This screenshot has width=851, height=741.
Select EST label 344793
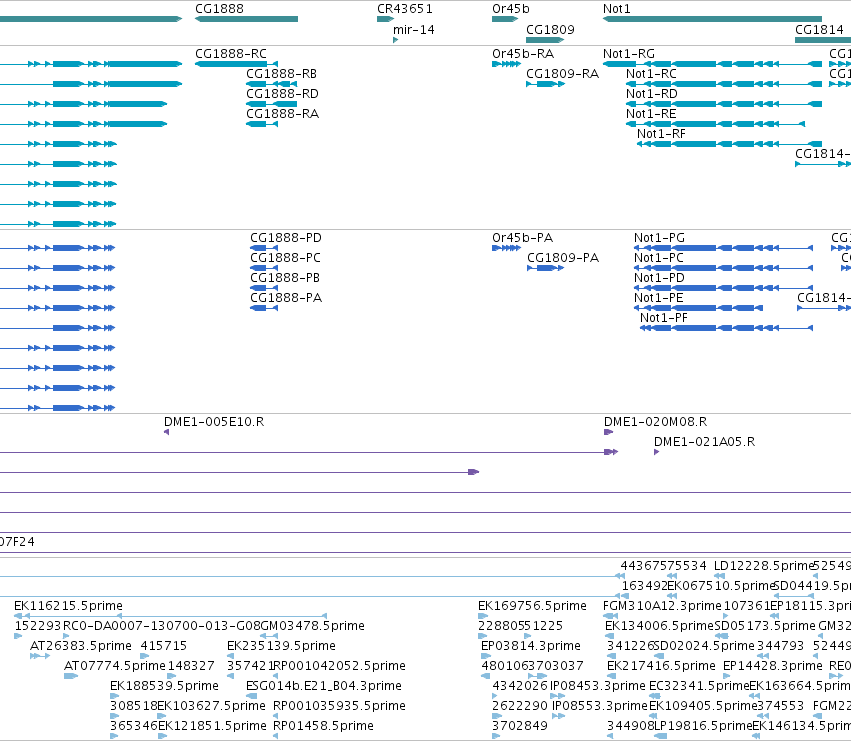(780, 646)
